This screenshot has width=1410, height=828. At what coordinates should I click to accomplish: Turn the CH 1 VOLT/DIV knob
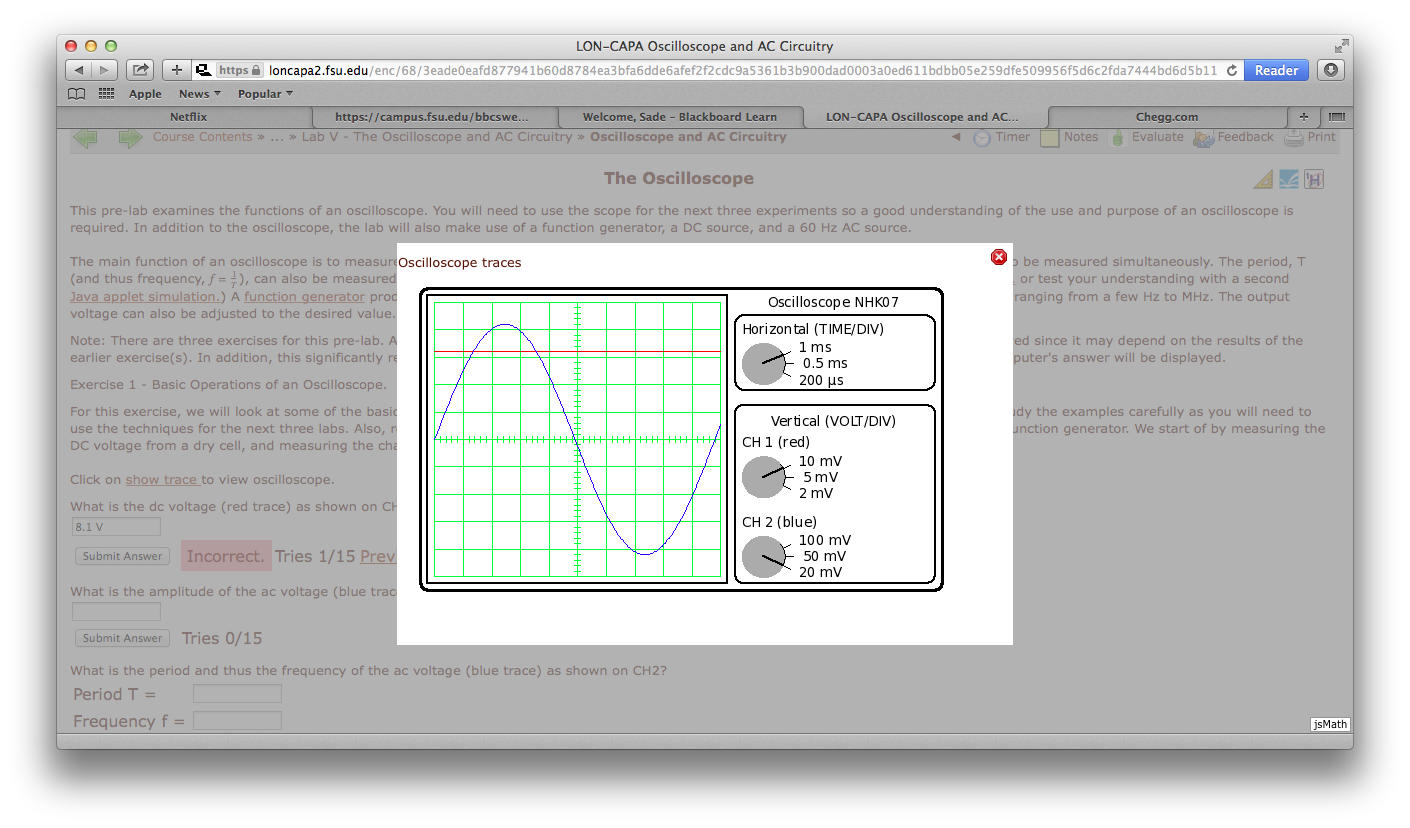[x=764, y=477]
